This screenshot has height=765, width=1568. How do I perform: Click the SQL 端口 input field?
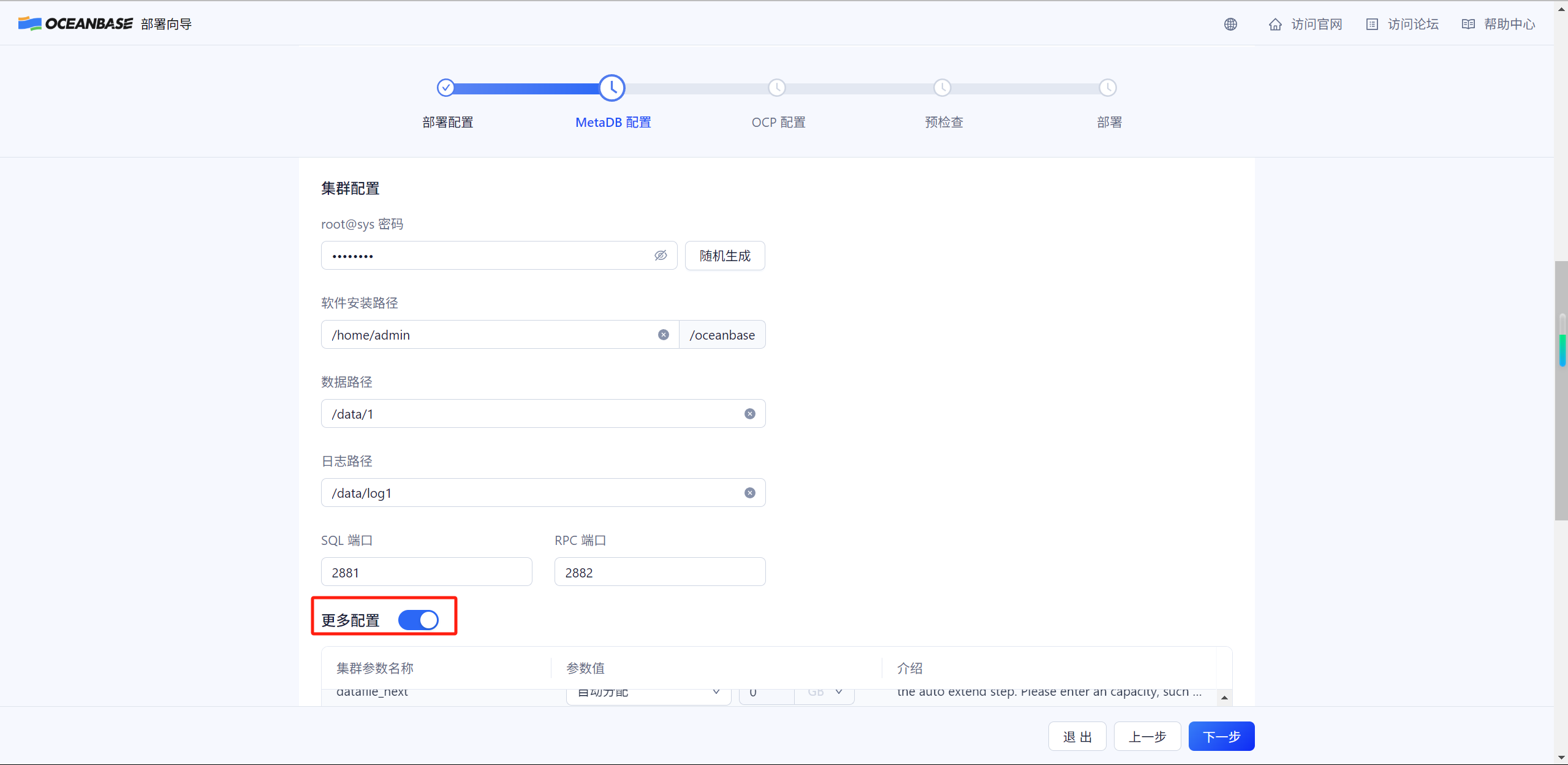[426, 572]
